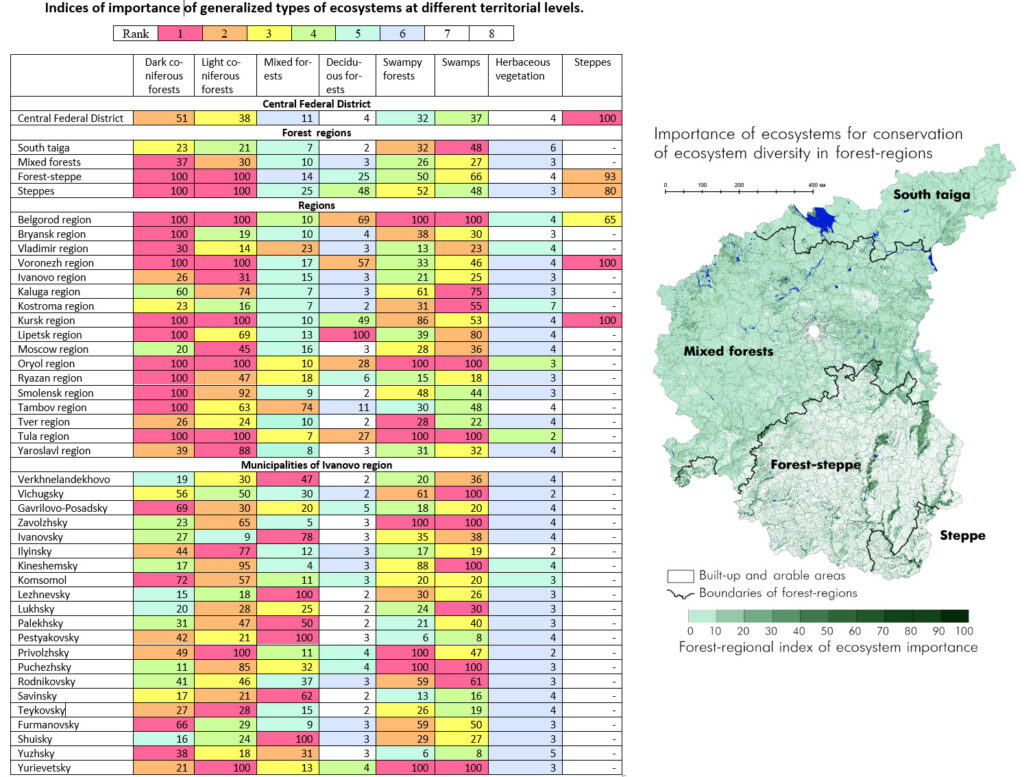The image size is (1024, 777).
Task: Click the orange Rank 2 legend swatch
Action: coord(225,33)
